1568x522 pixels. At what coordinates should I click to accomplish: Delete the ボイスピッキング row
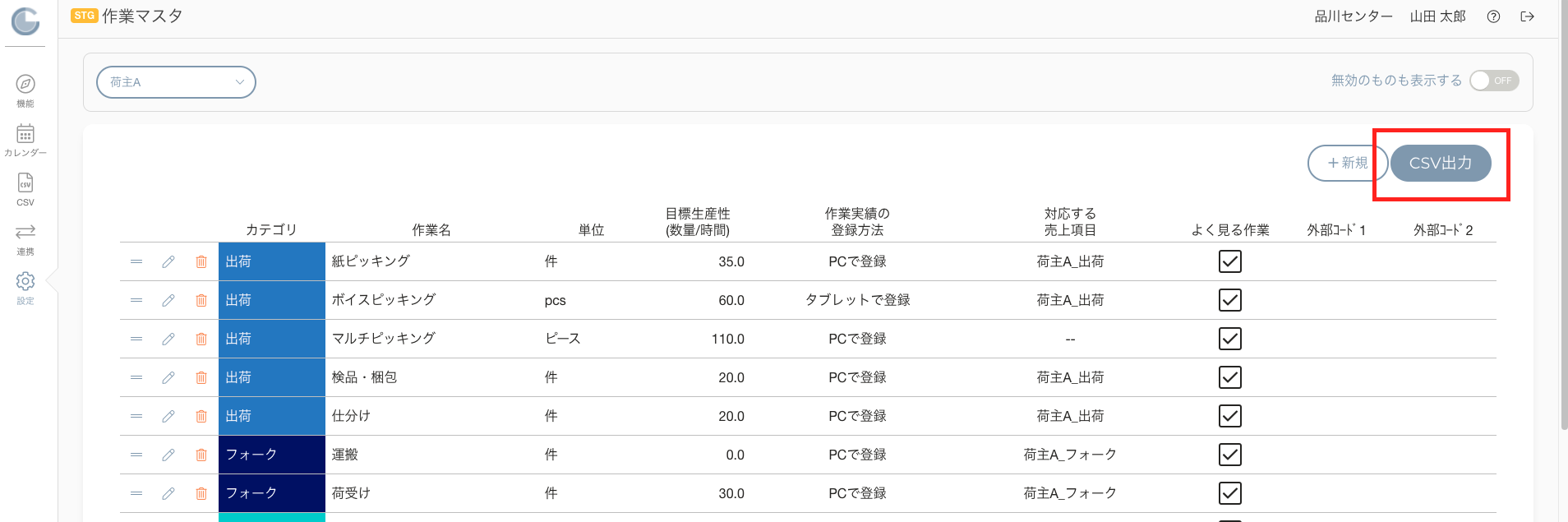click(x=201, y=300)
